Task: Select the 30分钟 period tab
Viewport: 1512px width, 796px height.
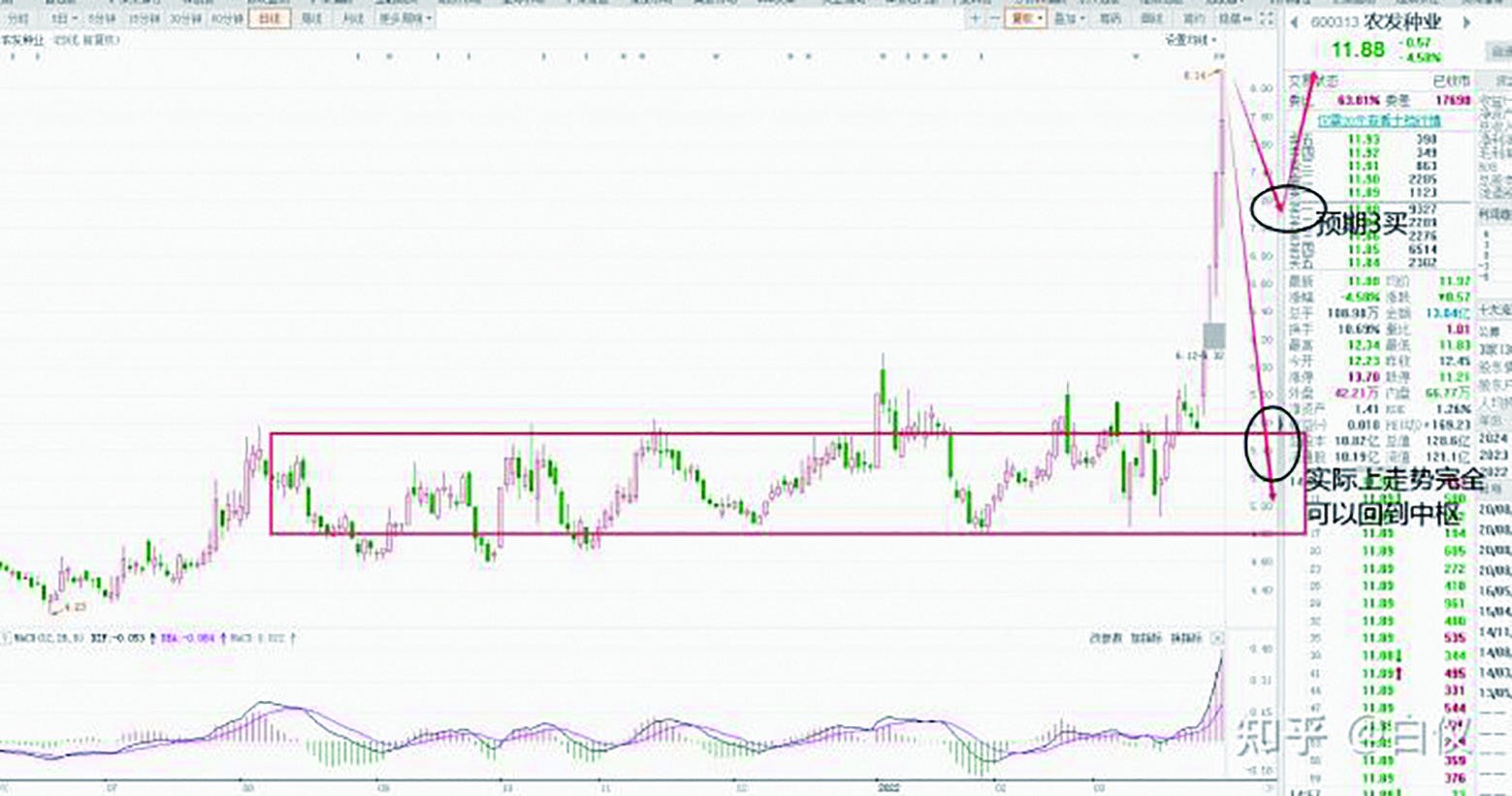Action: coord(183,18)
